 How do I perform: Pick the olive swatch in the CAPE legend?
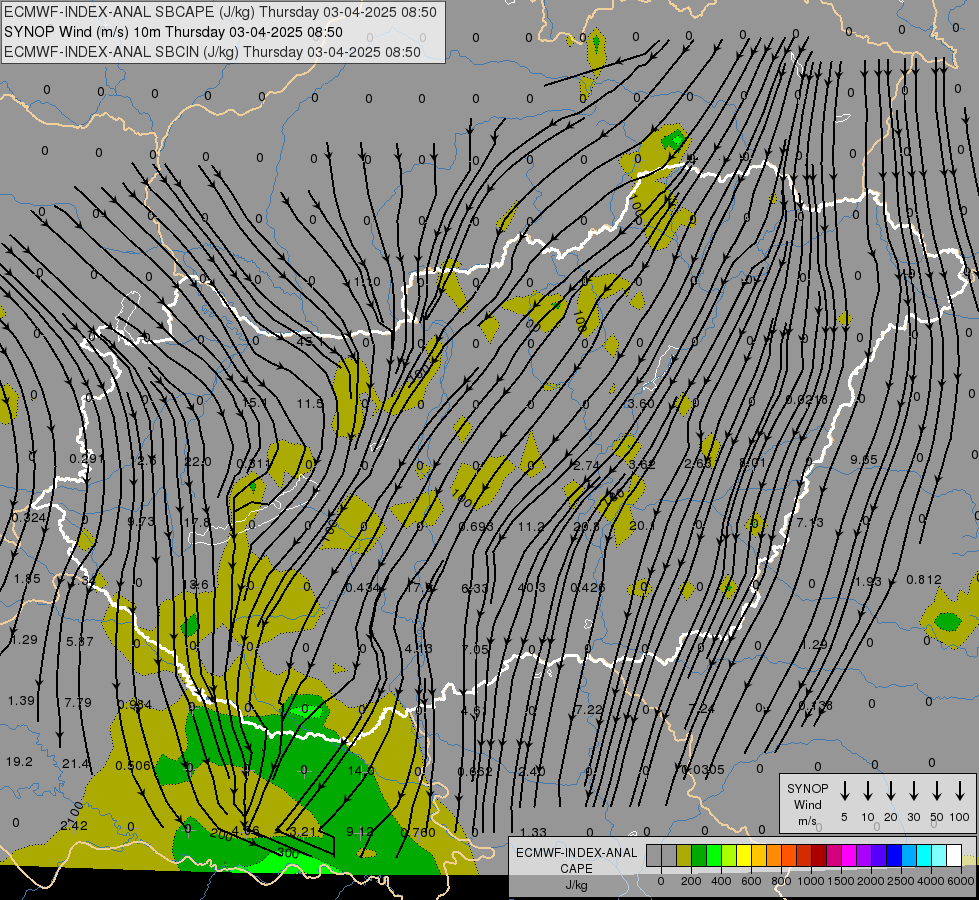(684, 856)
